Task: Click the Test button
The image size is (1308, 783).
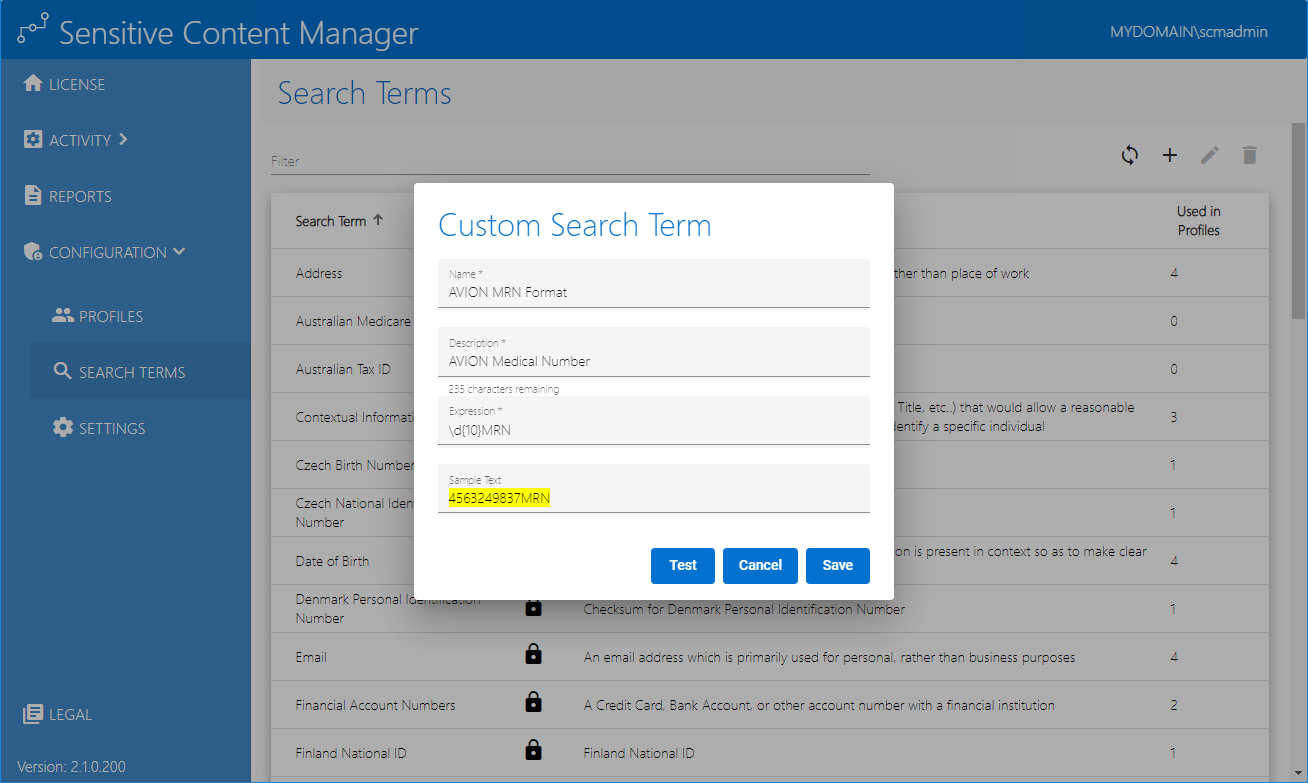Action: pos(683,565)
